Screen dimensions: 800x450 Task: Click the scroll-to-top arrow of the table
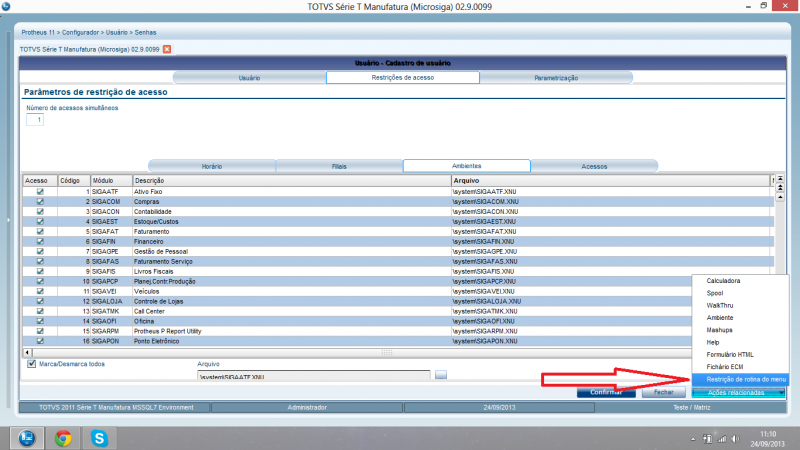pos(780,179)
